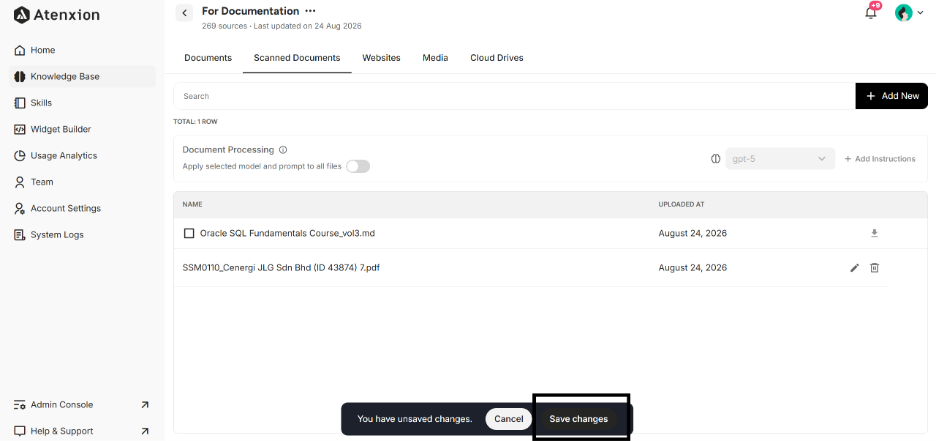Click the Skills book icon
The height and width of the screenshot is (441, 936).
point(20,103)
